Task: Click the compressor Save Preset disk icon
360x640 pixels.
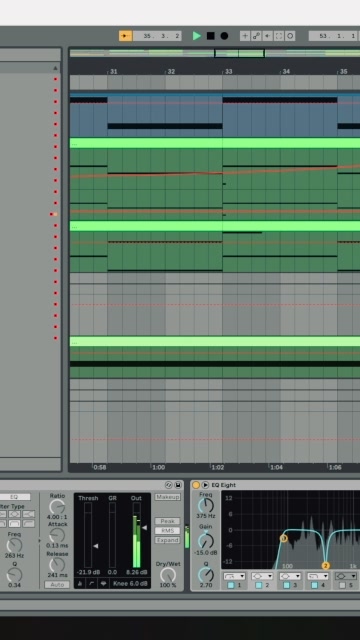Action: (178, 485)
